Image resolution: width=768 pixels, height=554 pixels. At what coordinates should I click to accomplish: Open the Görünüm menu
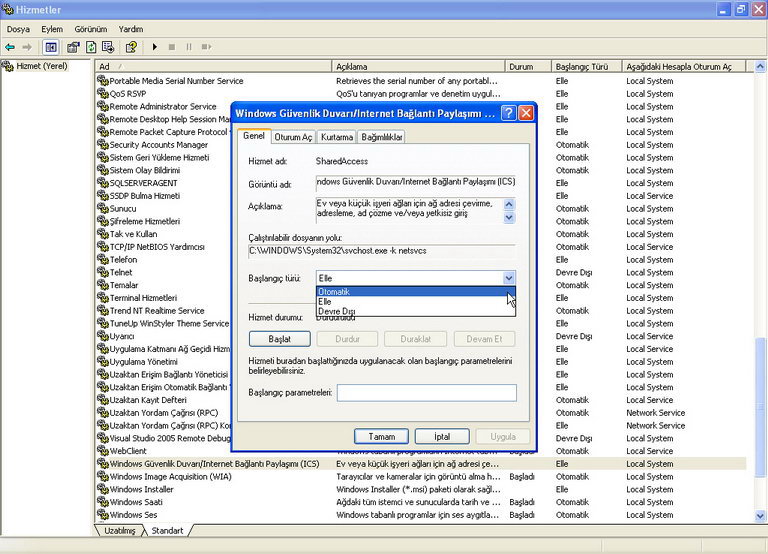pyautogui.click(x=91, y=29)
